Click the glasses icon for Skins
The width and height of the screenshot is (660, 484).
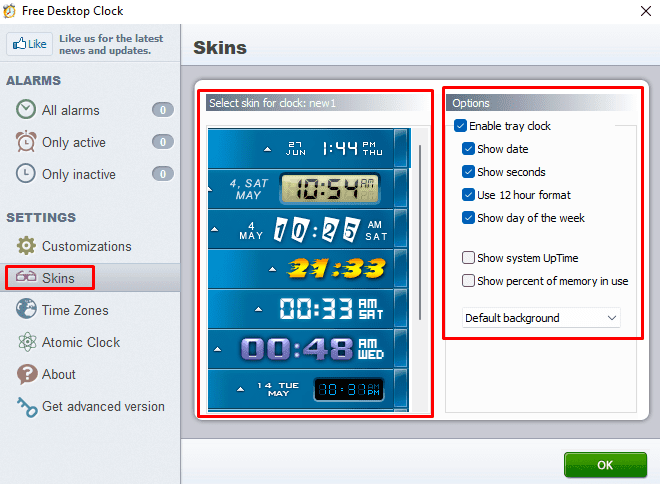click(x=26, y=277)
